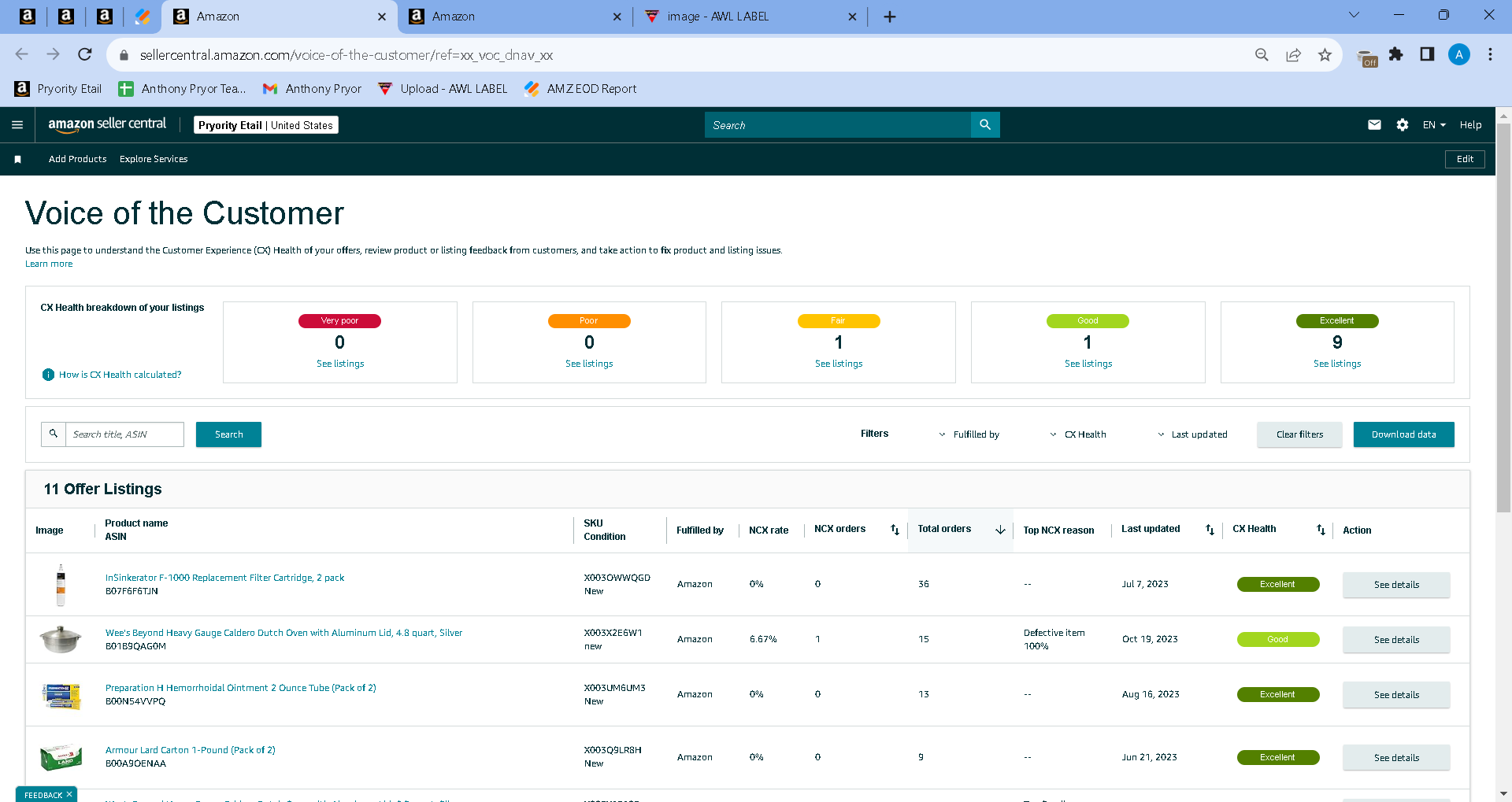Open the Help menu in header
This screenshot has width=1512, height=802.
point(1470,125)
